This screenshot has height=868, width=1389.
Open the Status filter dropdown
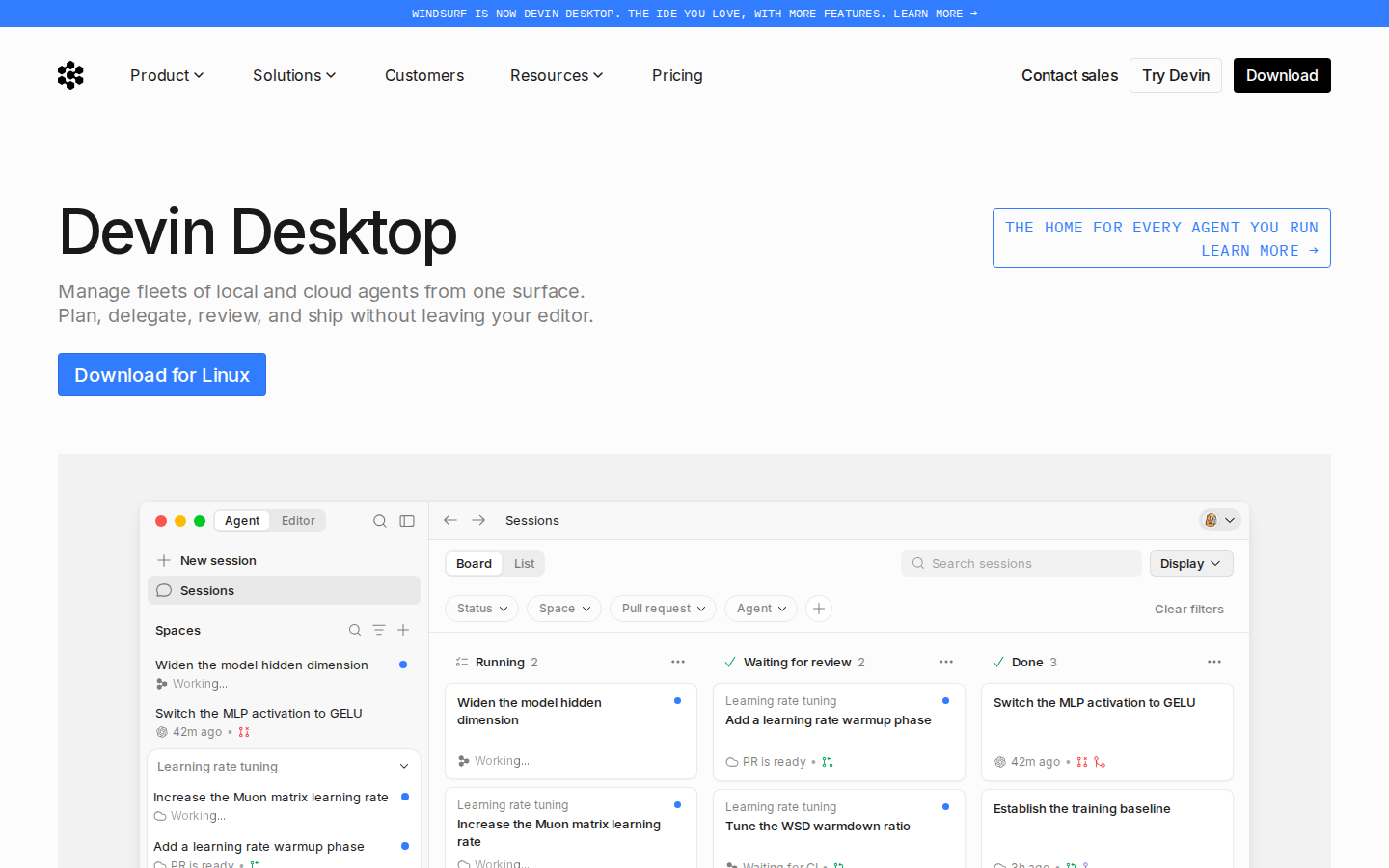pyautogui.click(x=482, y=609)
